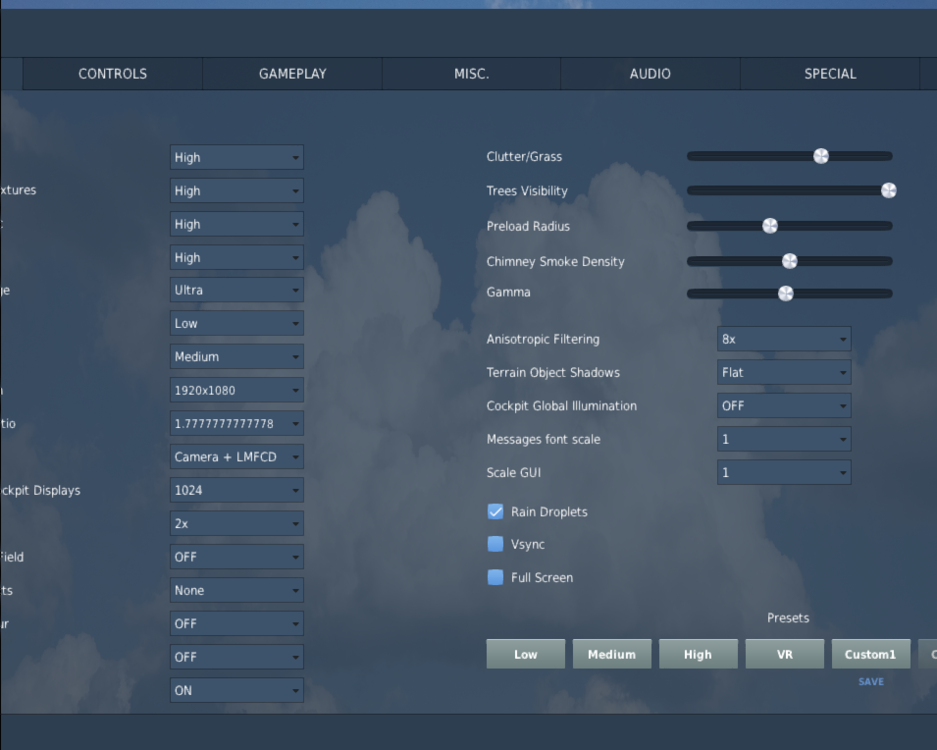The height and width of the screenshot is (750, 937).
Task: Choose the High preset button
Action: tap(698, 654)
